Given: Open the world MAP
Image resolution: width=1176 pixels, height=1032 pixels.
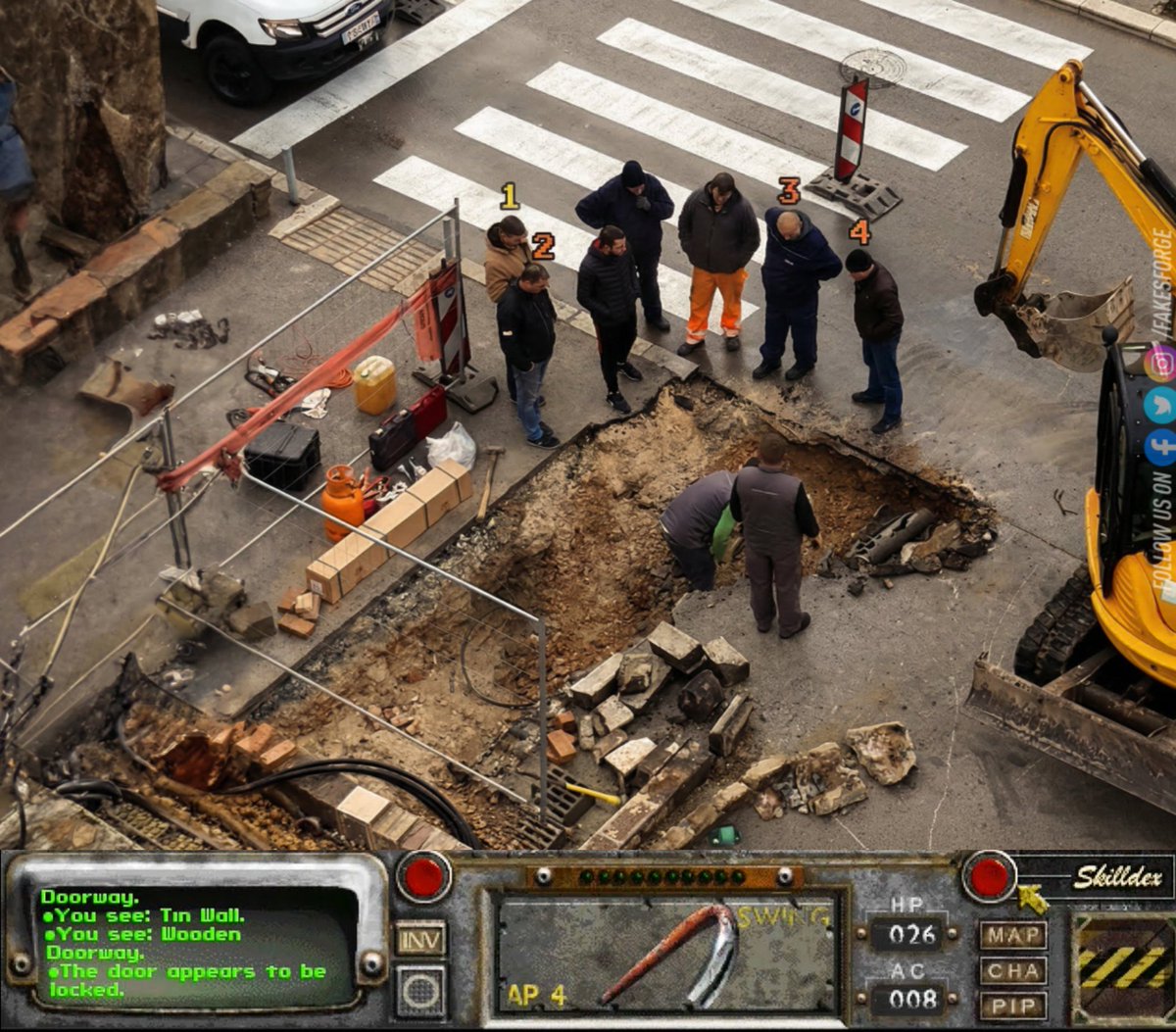Looking at the screenshot, I should 1012,935.
